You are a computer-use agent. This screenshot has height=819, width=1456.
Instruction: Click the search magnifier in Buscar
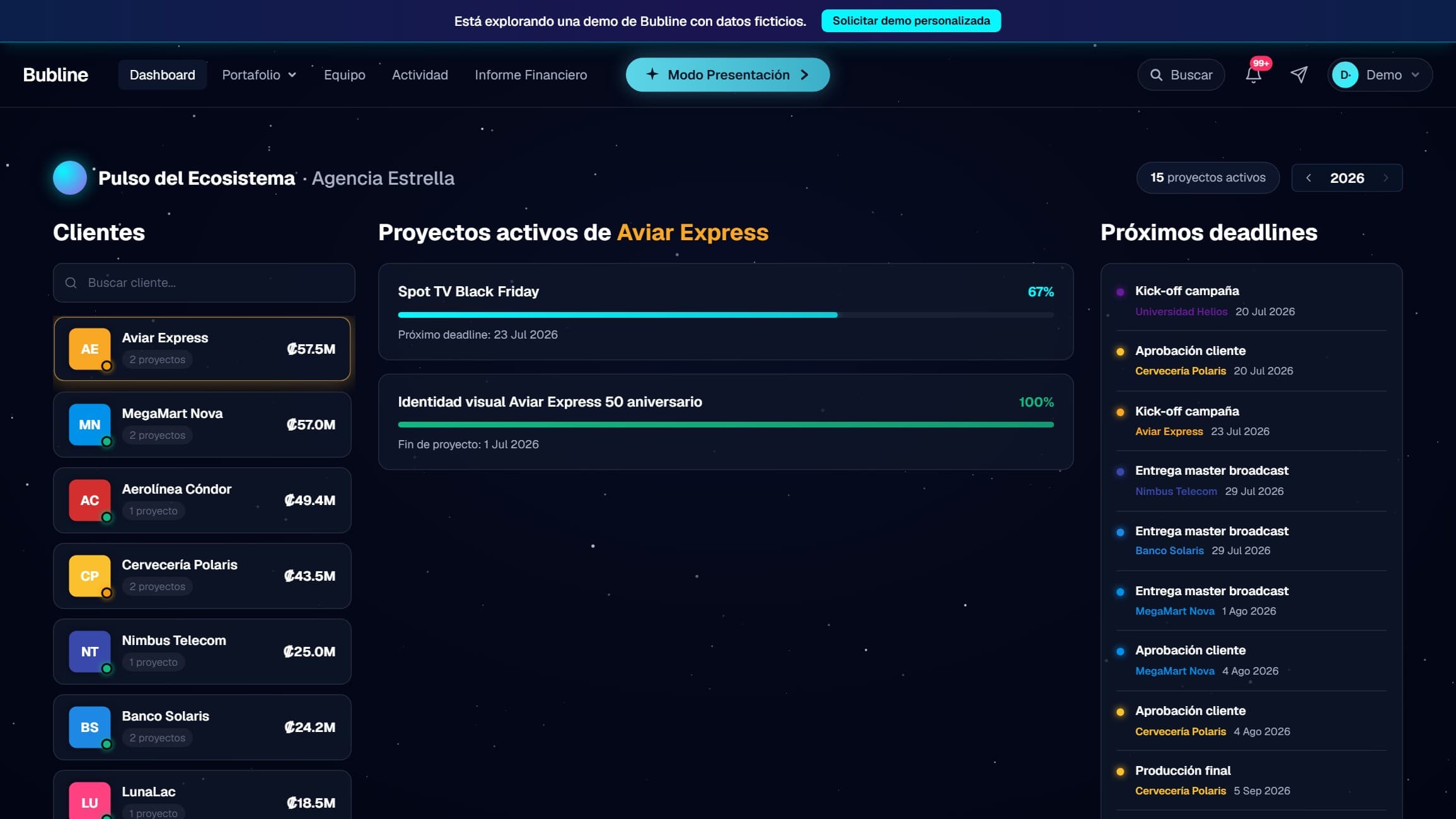[1156, 75]
